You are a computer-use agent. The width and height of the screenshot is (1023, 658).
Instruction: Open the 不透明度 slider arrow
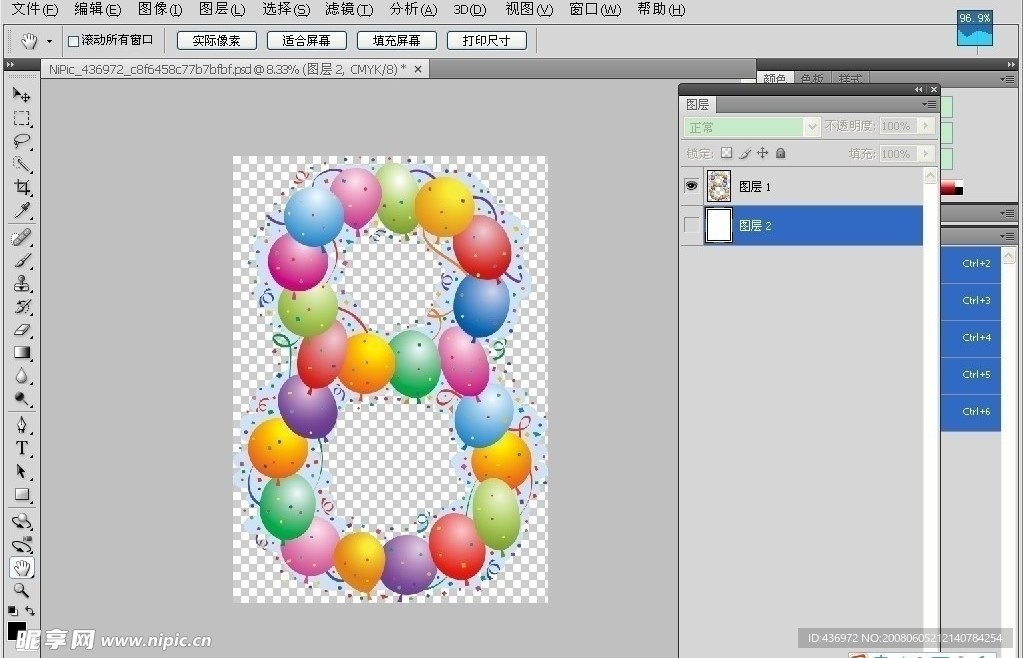[x=925, y=126]
